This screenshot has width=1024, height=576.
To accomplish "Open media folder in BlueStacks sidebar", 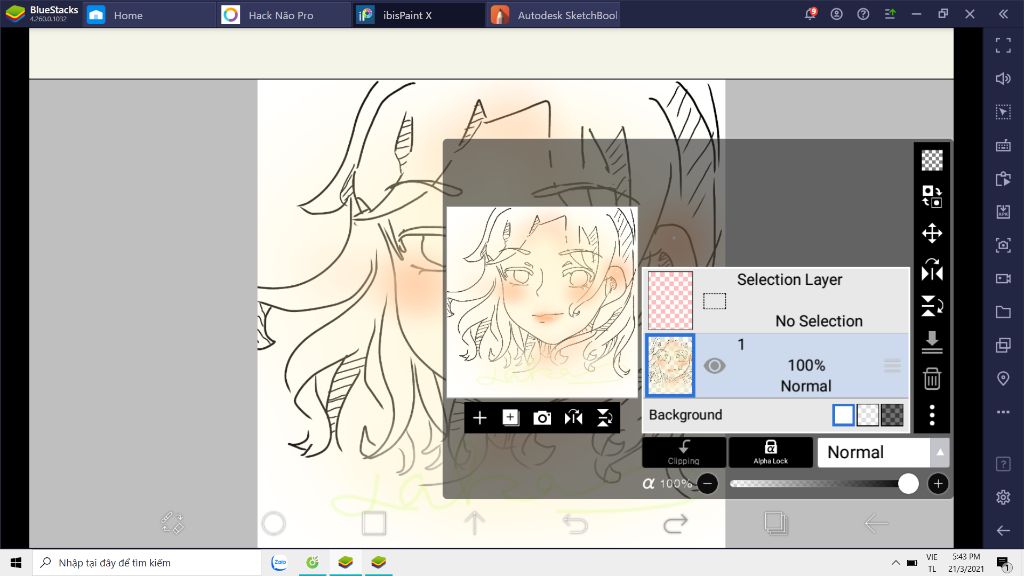I will (x=1003, y=312).
